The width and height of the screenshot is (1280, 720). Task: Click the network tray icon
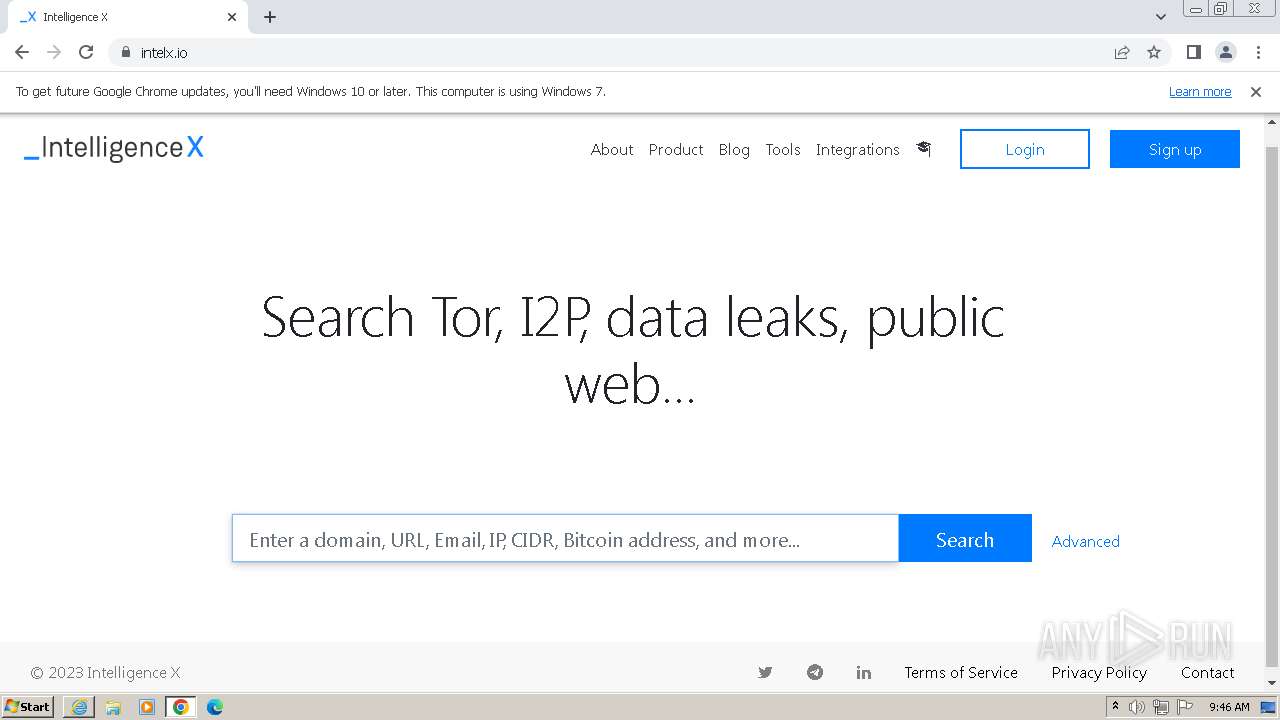point(1161,707)
